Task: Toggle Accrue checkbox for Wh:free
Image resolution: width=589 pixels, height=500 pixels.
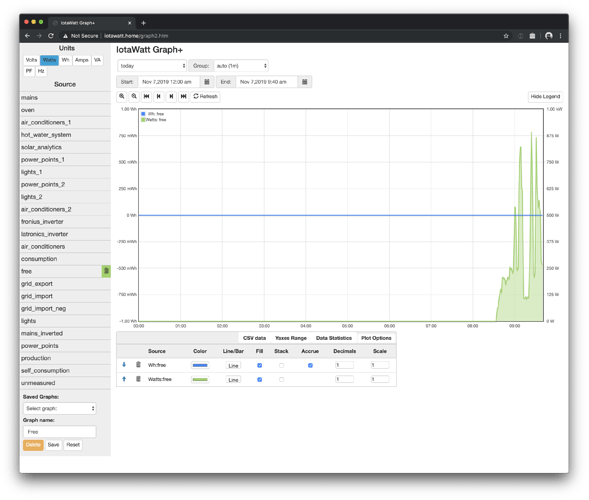Action: [310, 365]
